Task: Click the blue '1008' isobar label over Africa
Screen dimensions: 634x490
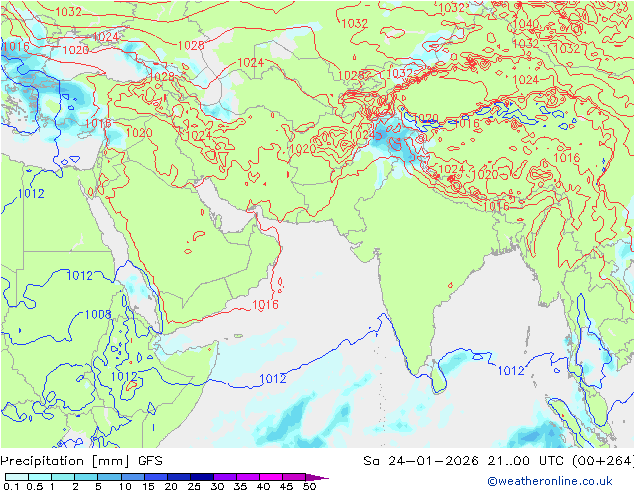Action: pyautogui.click(x=98, y=314)
